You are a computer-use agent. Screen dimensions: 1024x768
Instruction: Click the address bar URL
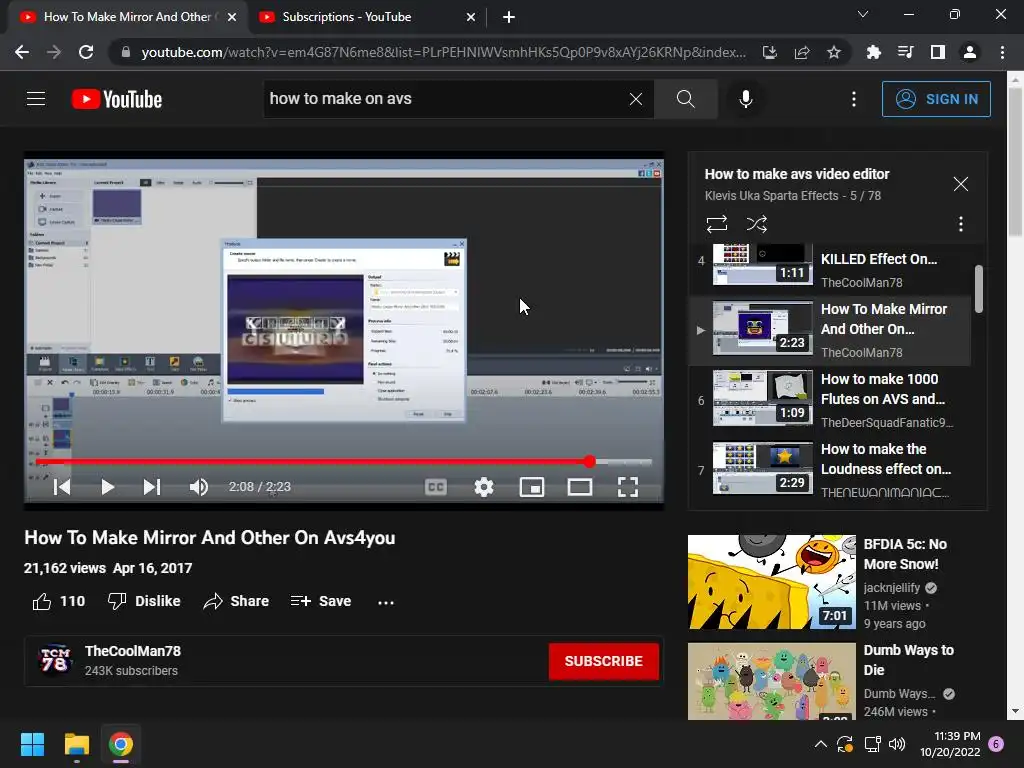[443, 52]
